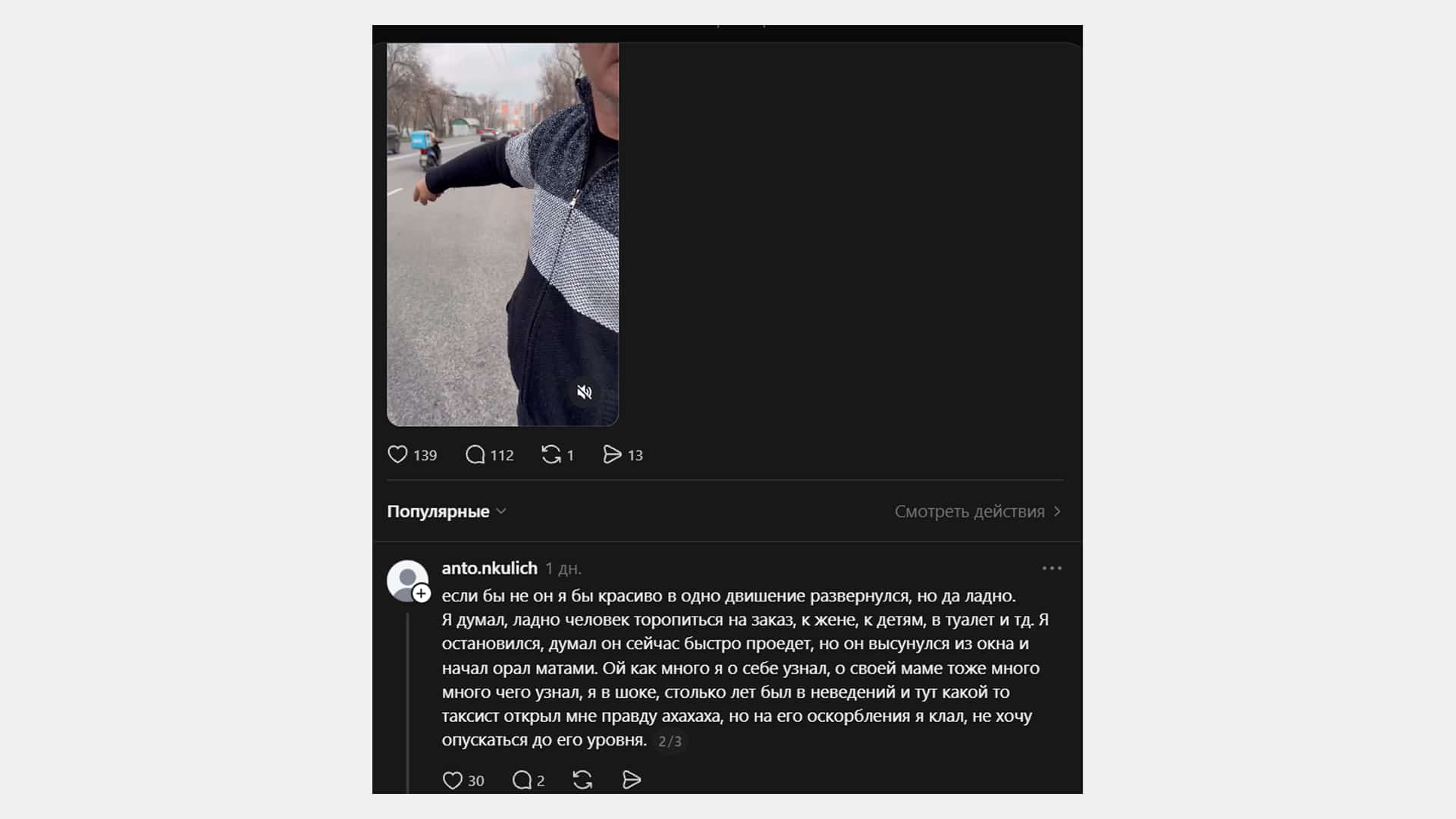Expand sort options via chevron next to Популярные
1456x819 pixels.
tap(501, 511)
